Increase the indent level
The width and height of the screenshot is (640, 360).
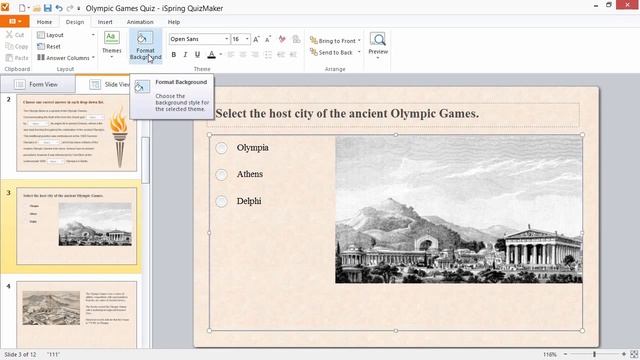pos(293,54)
